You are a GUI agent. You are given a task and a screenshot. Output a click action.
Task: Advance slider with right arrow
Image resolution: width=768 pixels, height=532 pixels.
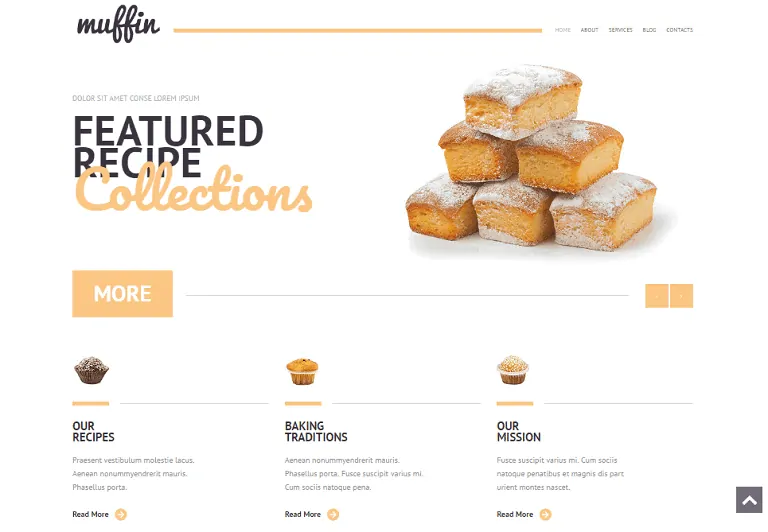pos(682,296)
